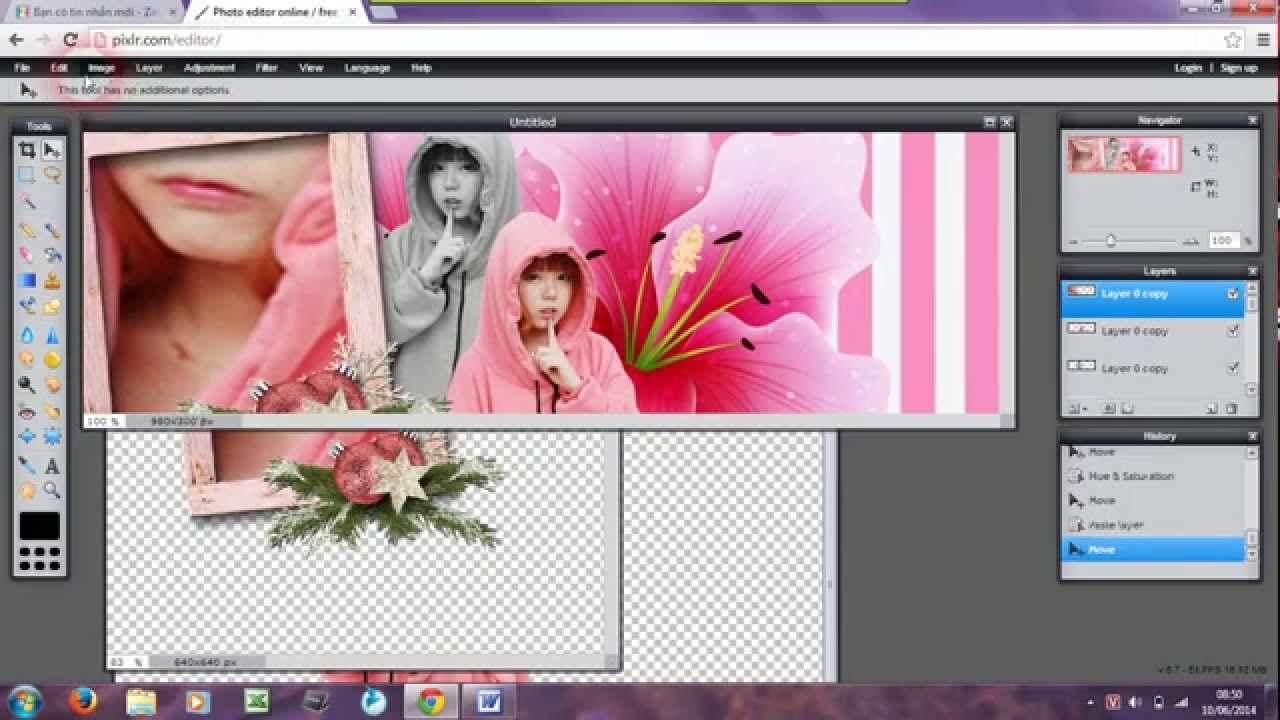Choose the Gradient tool
Viewport: 1280px width, 720px height.
pos(26,281)
